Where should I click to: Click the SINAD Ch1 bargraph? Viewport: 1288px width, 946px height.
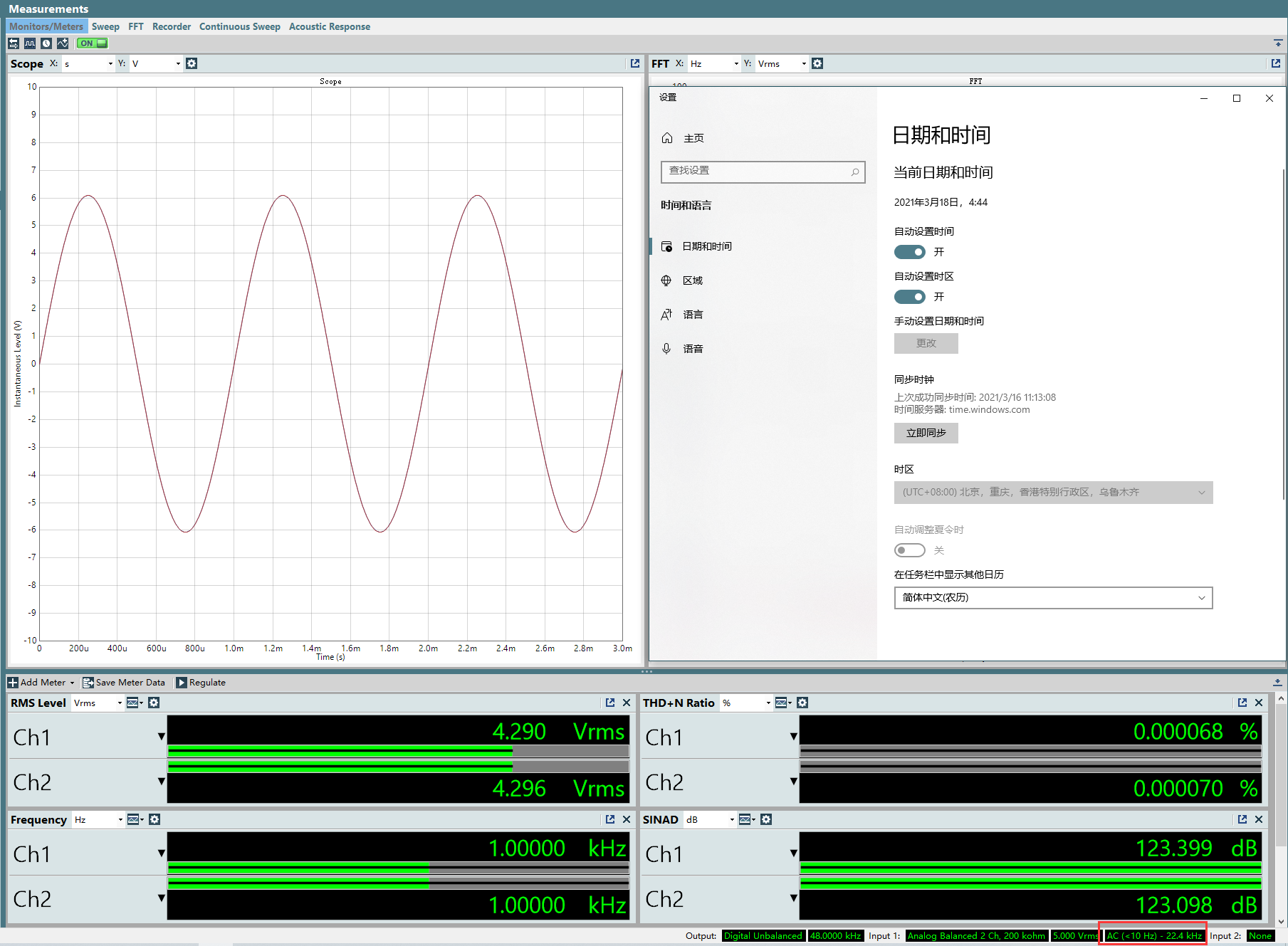click(x=1030, y=868)
